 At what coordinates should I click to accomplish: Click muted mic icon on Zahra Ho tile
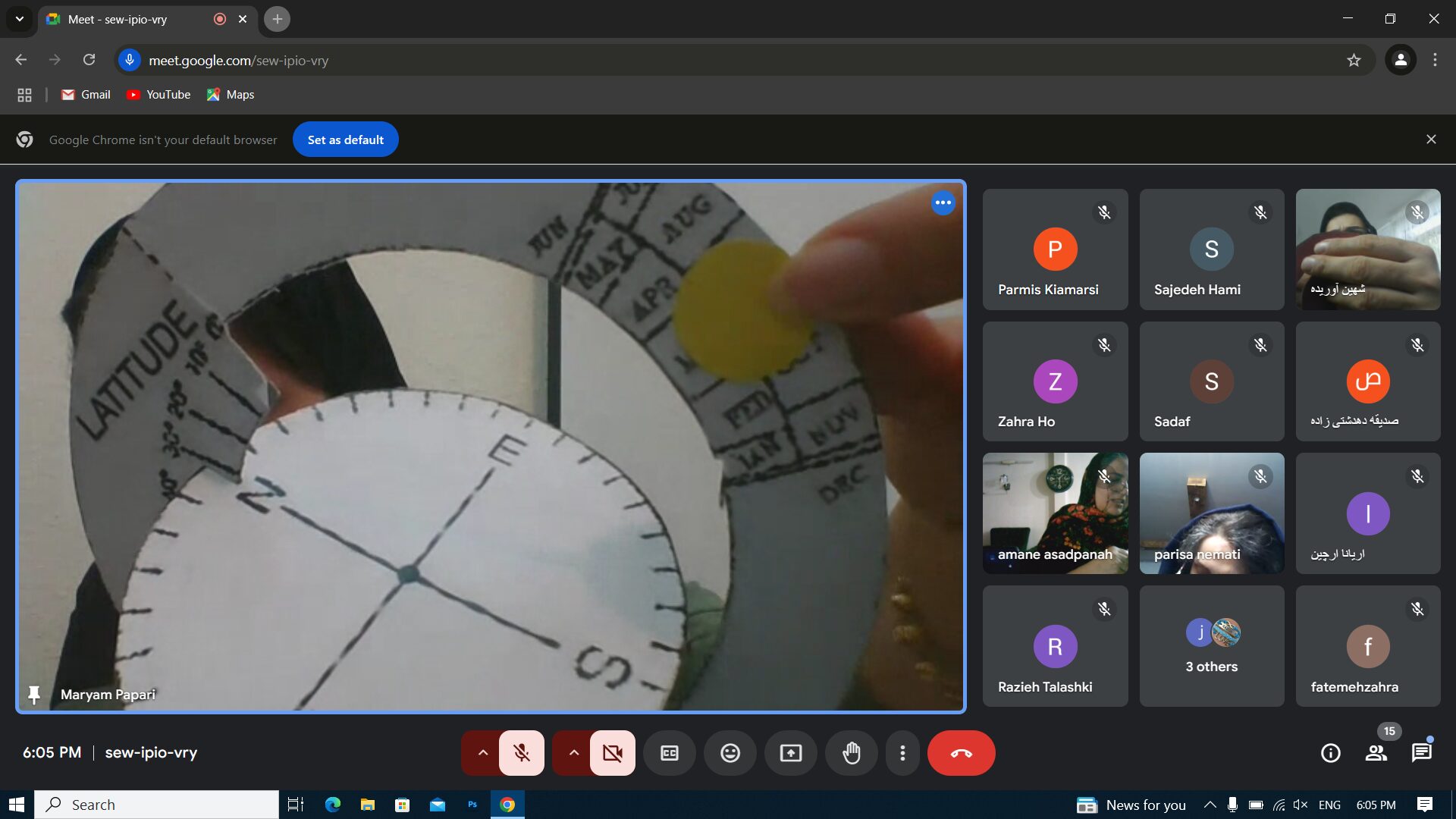[x=1104, y=345]
